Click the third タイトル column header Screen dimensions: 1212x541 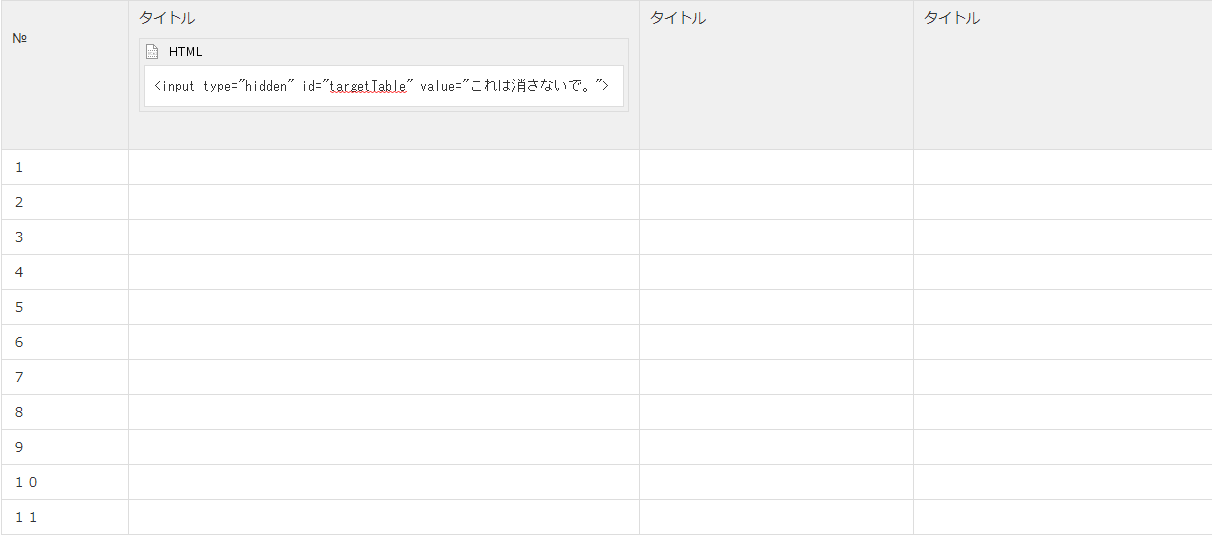pos(952,18)
